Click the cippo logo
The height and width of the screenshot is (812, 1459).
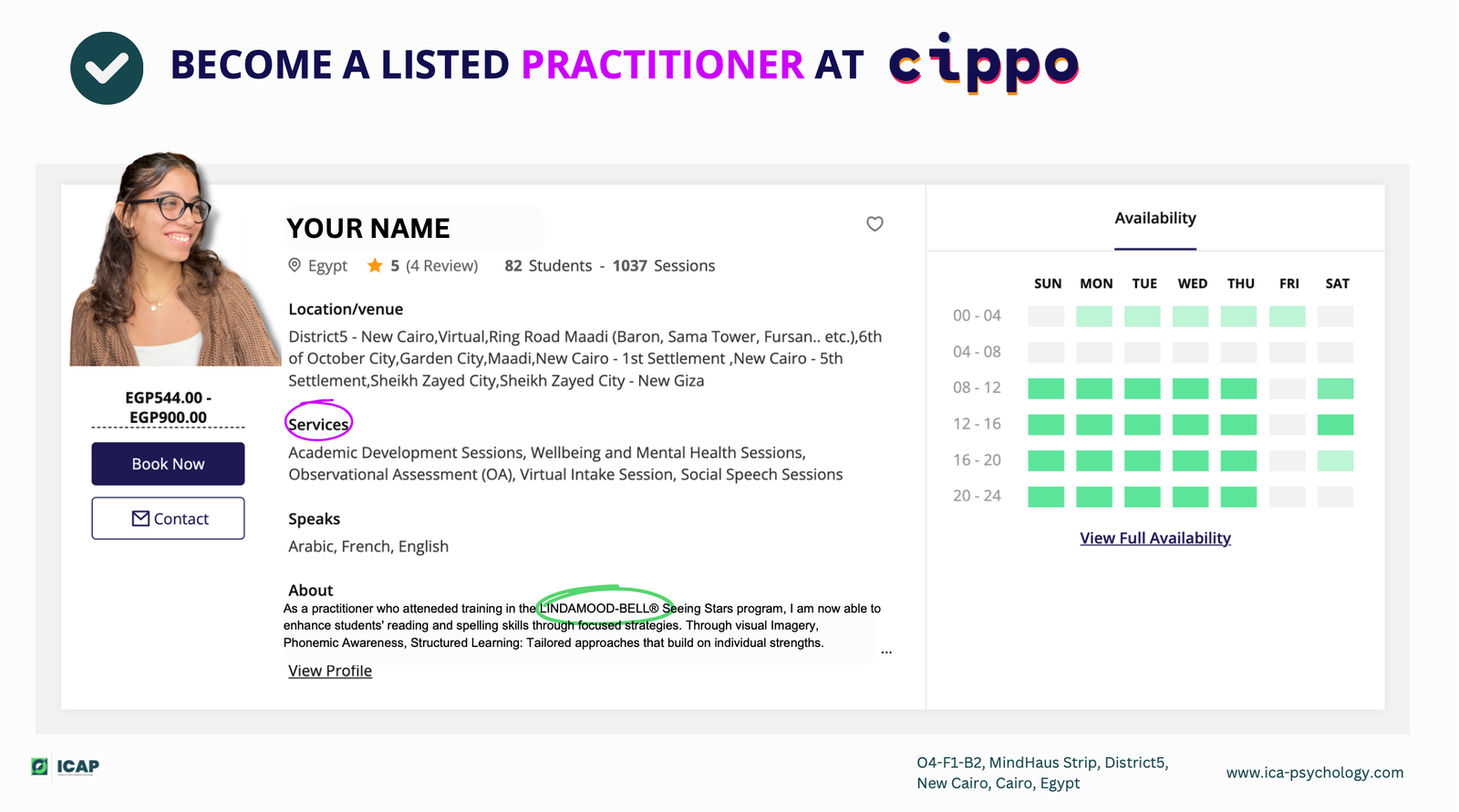tap(983, 64)
